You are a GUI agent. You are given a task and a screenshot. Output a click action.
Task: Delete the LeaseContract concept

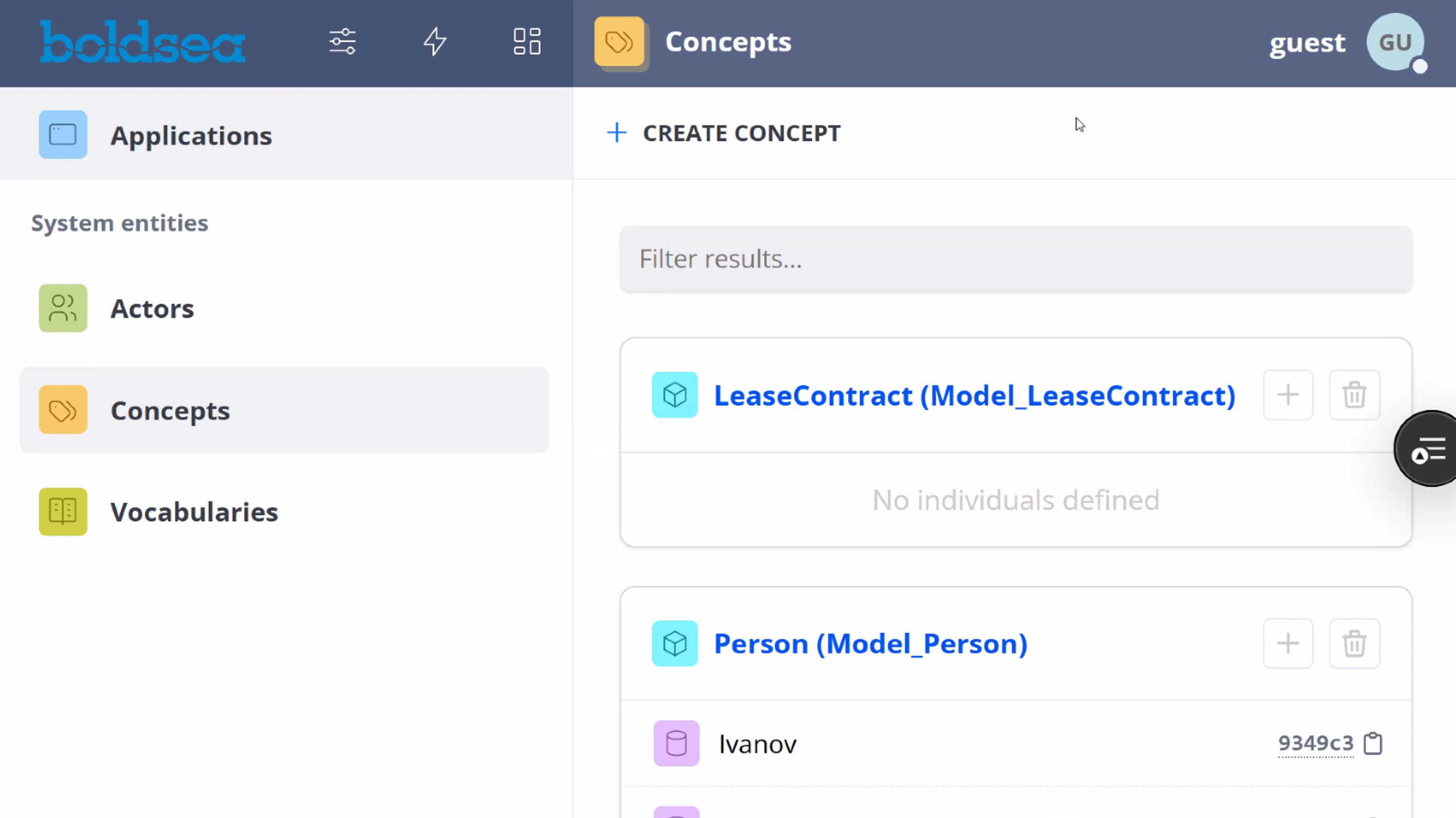[x=1354, y=395]
